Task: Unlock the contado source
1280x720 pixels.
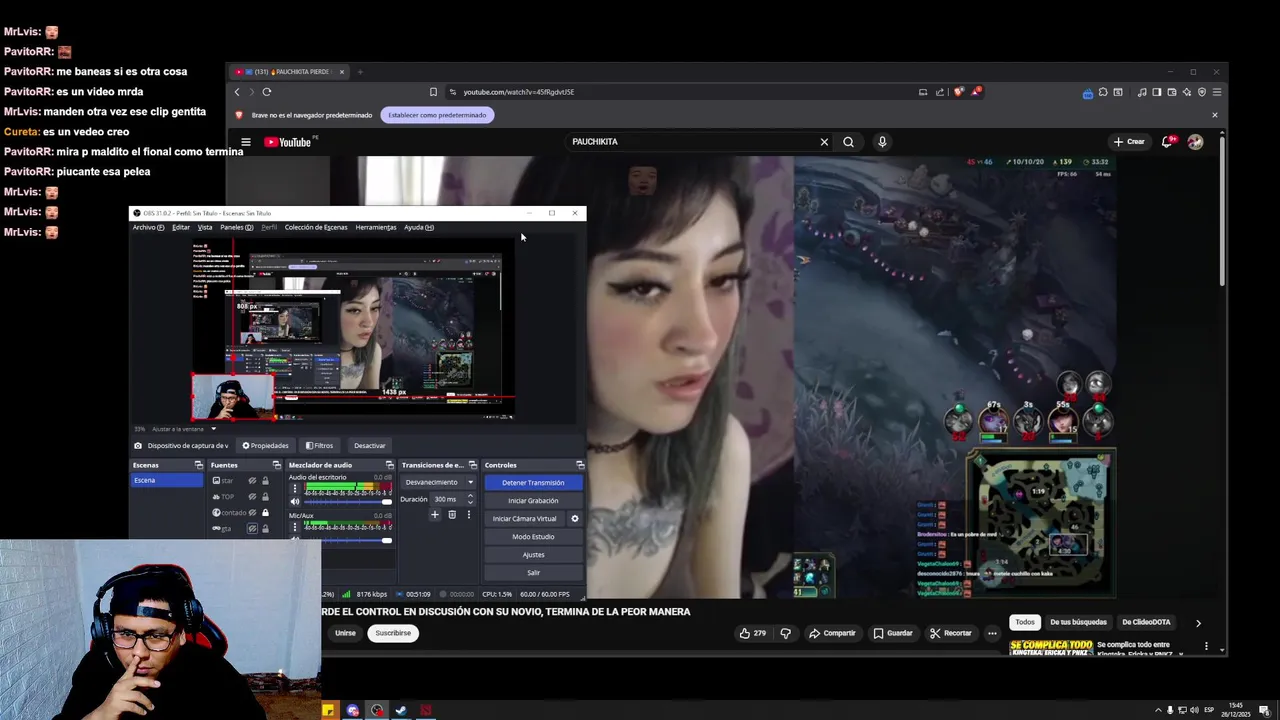Action: pos(265,513)
